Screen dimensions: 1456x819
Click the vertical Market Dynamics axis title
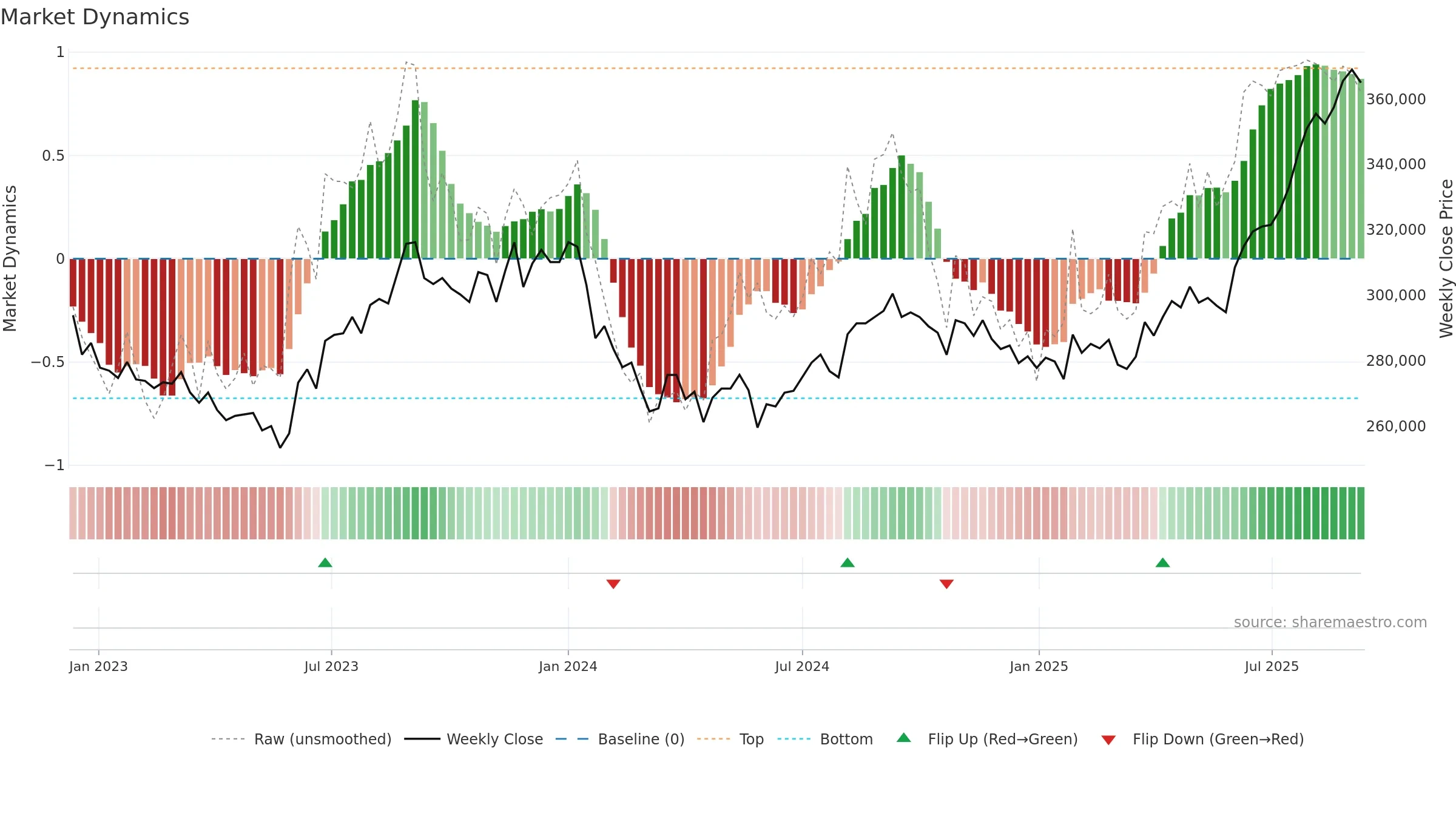click(x=10, y=258)
